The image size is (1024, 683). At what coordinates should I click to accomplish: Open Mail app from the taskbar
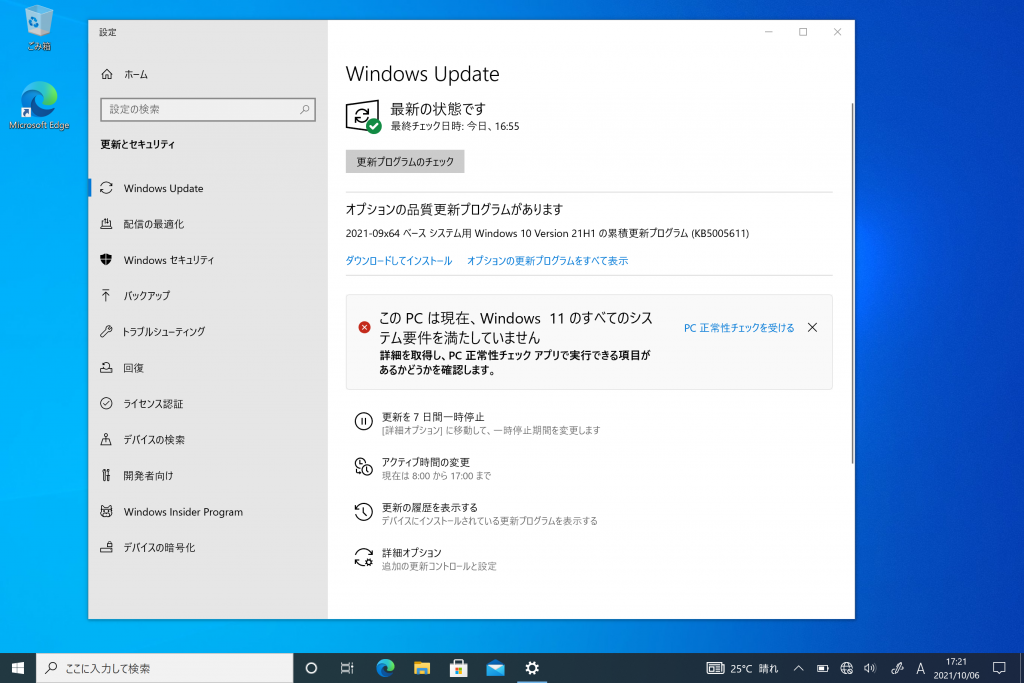coord(496,668)
